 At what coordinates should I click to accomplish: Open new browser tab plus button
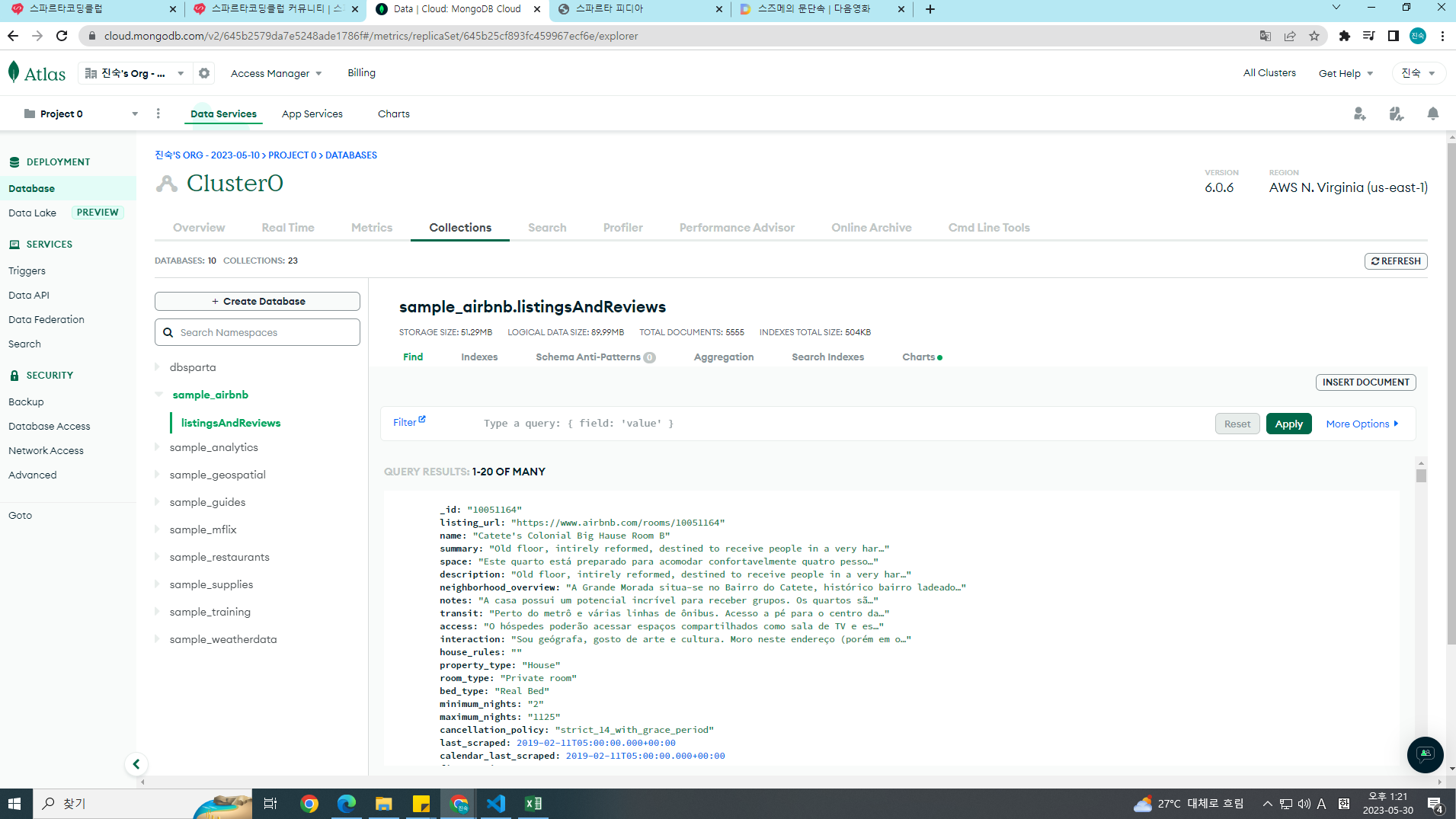tap(930, 9)
